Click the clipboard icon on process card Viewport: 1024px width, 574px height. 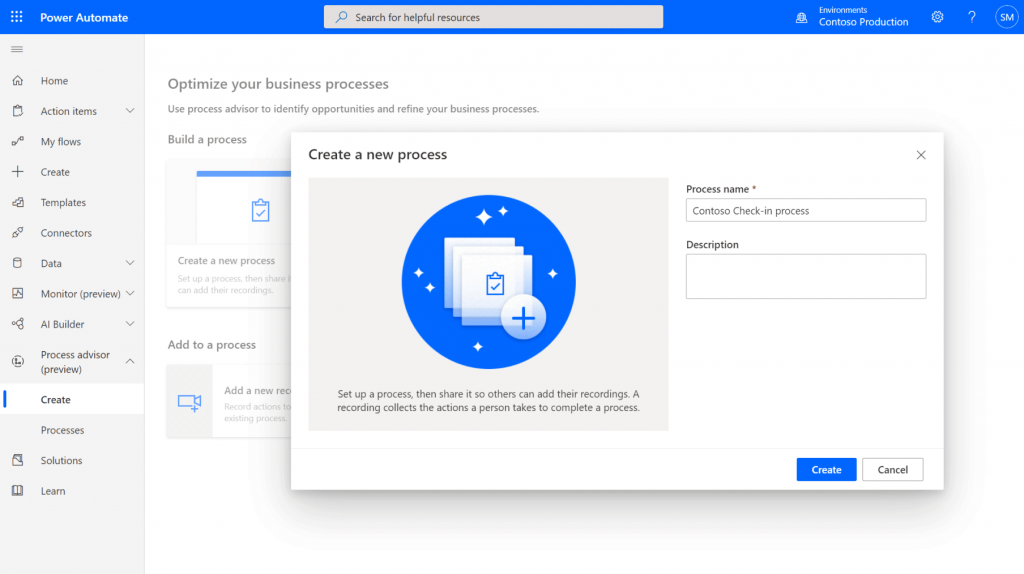click(x=261, y=210)
